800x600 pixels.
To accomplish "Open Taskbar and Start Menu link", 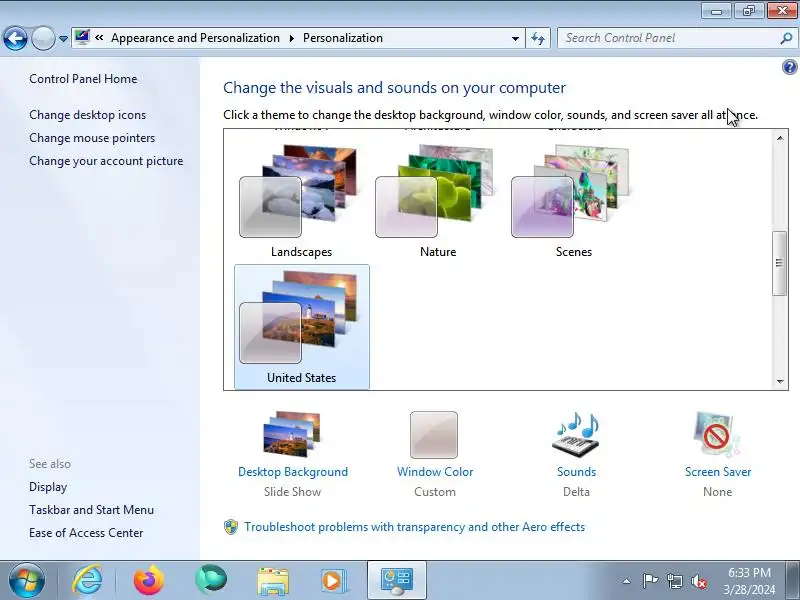I will point(91,510).
